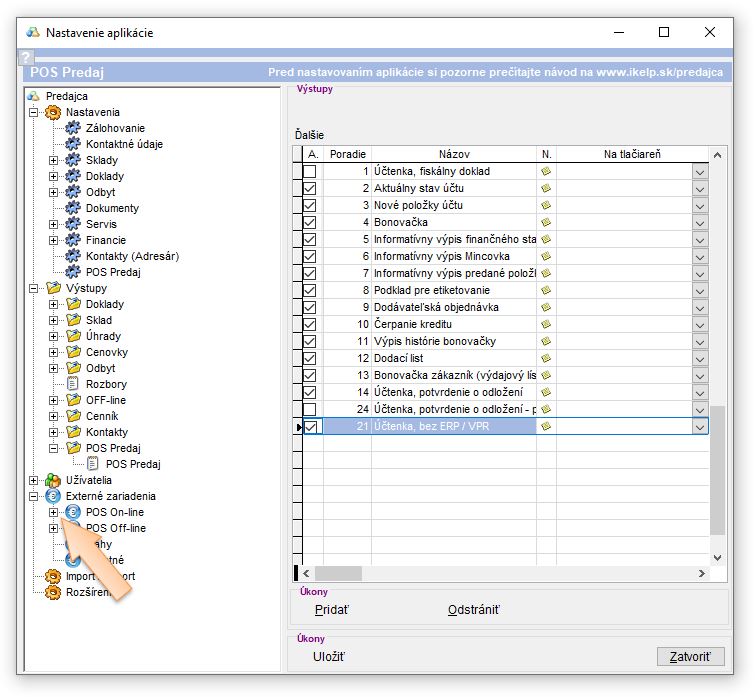The height and width of the screenshot is (697, 755).
Task: Select the Dokumenty tree item
Action: click(112, 208)
